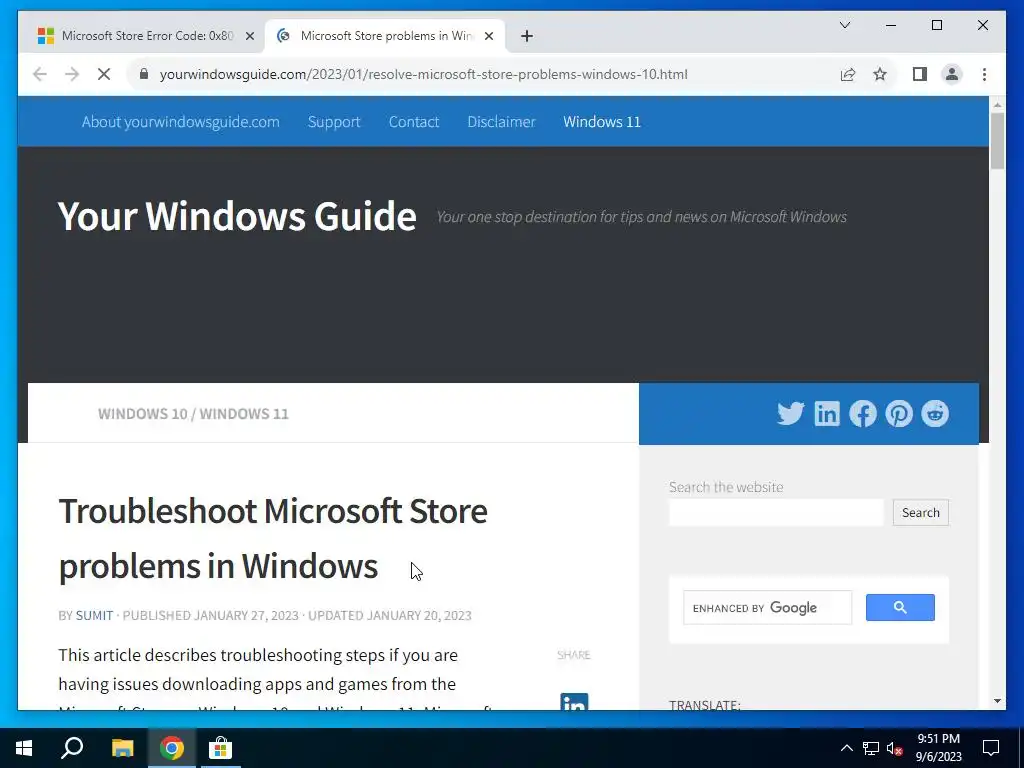Click the address bar URL
The height and width of the screenshot is (768, 1024).
point(423,74)
